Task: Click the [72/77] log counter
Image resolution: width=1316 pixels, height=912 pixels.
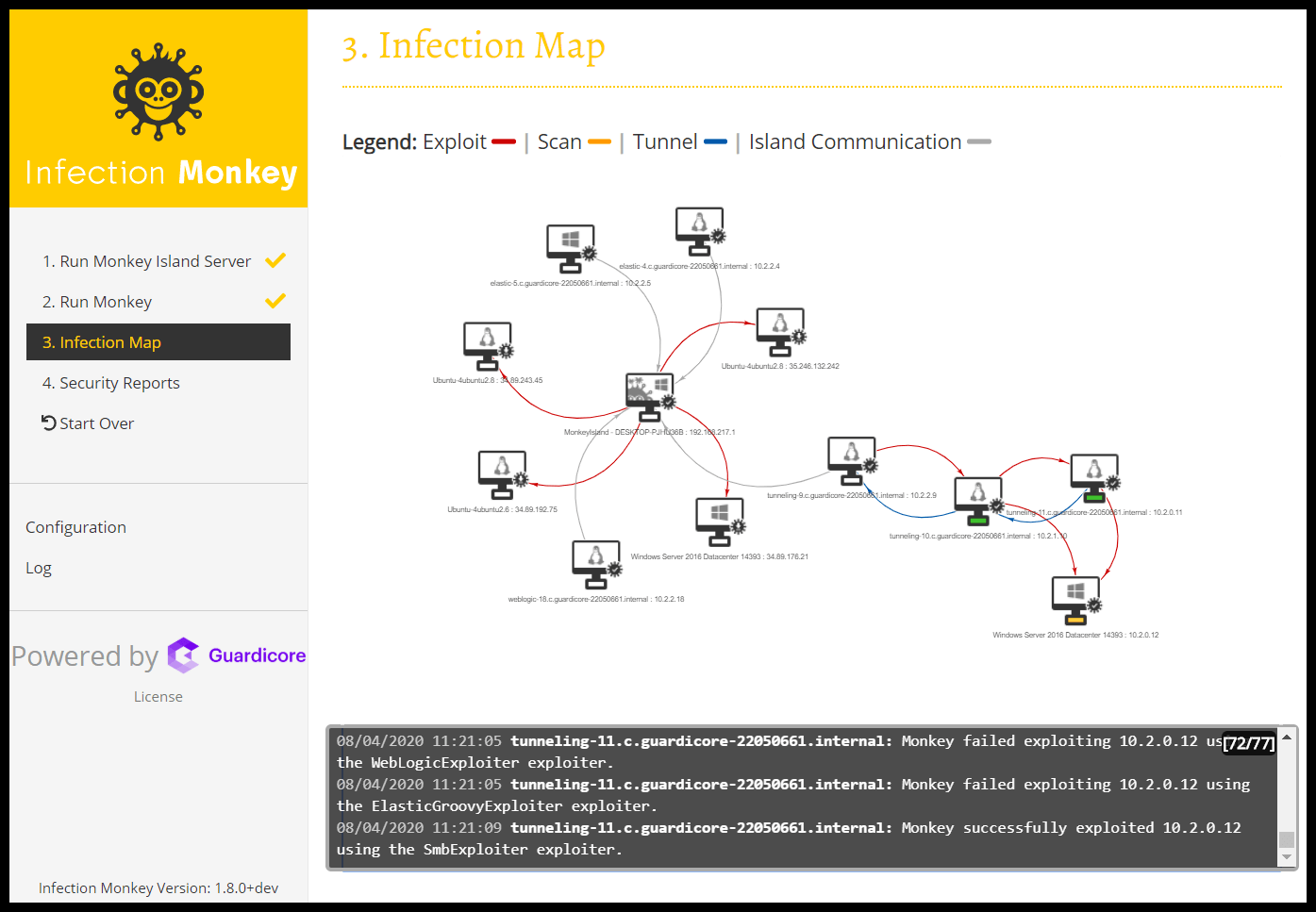Action: (x=1249, y=743)
